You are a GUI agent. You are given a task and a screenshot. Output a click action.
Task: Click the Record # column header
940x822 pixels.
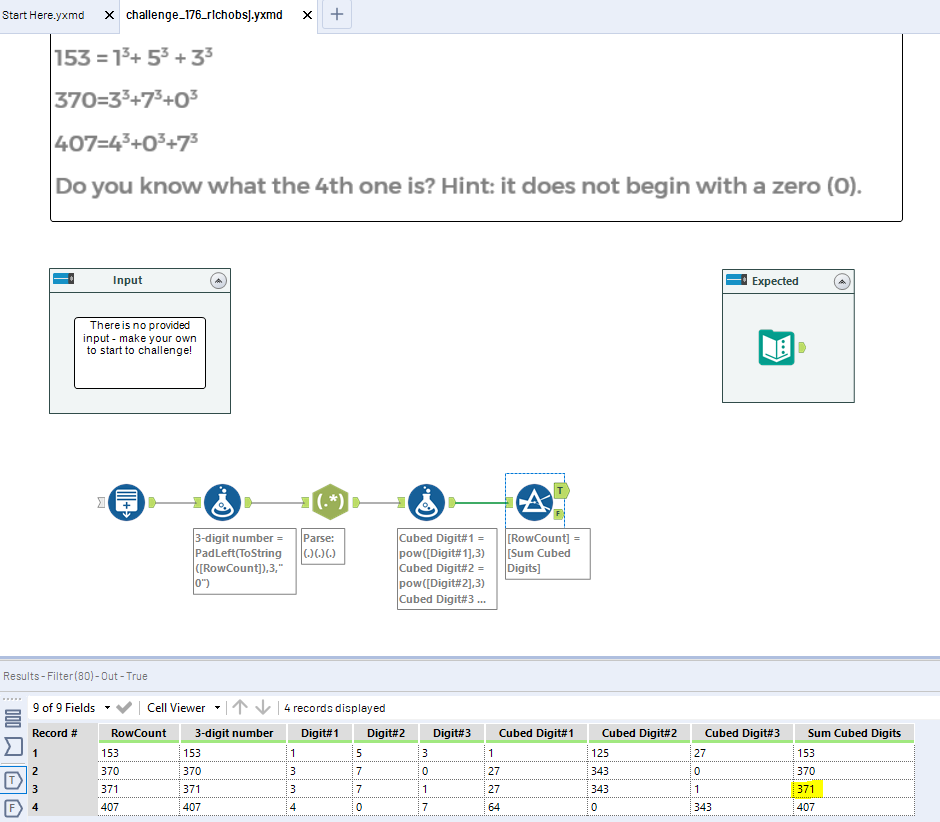[63, 733]
